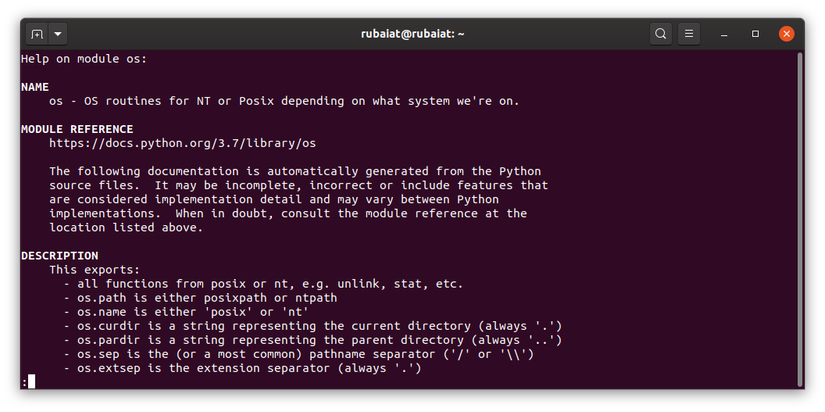Click the MODULE REFERENCE heading

point(77,129)
